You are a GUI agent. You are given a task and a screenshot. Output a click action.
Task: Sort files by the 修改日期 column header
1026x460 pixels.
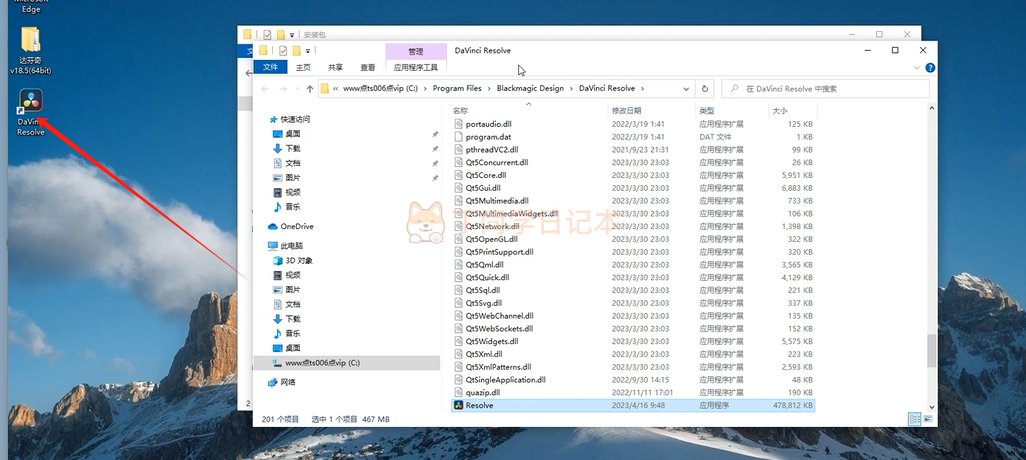636,110
